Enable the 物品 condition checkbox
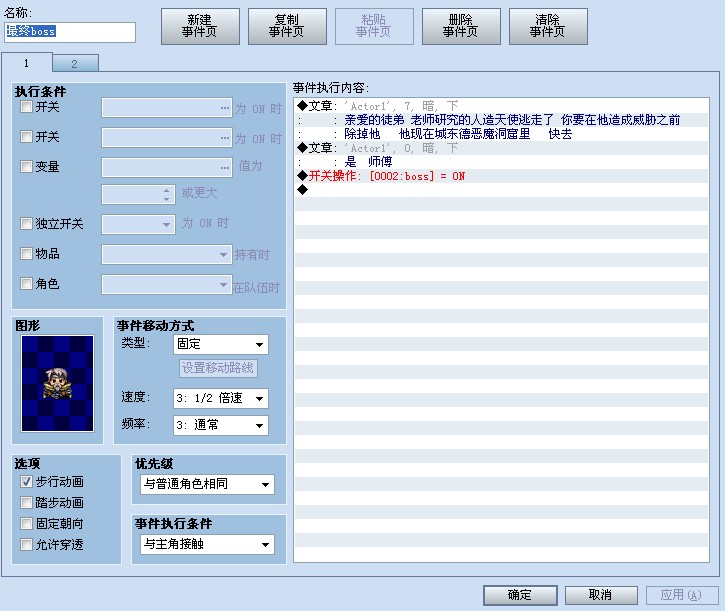The image size is (725, 611). (26, 253)
